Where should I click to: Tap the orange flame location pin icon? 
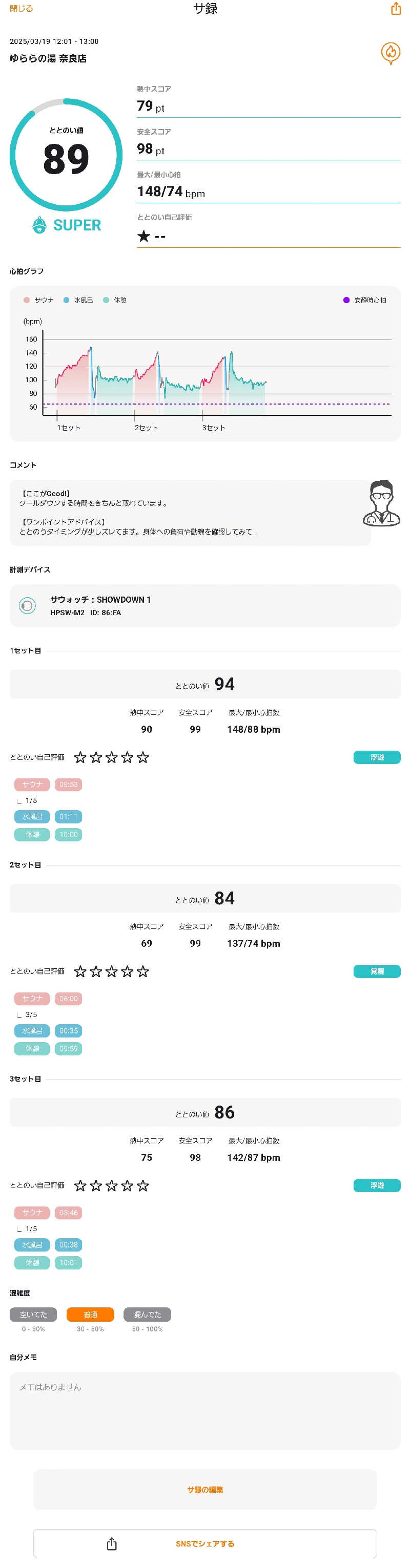[391, 54]
